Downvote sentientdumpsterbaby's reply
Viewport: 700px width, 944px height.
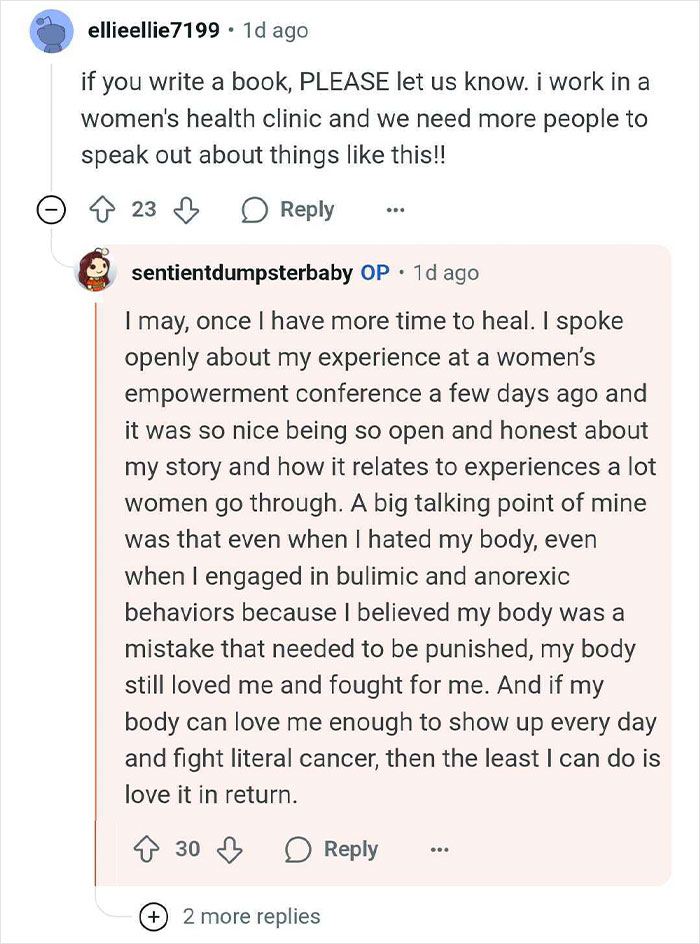[x=231, y=849]
